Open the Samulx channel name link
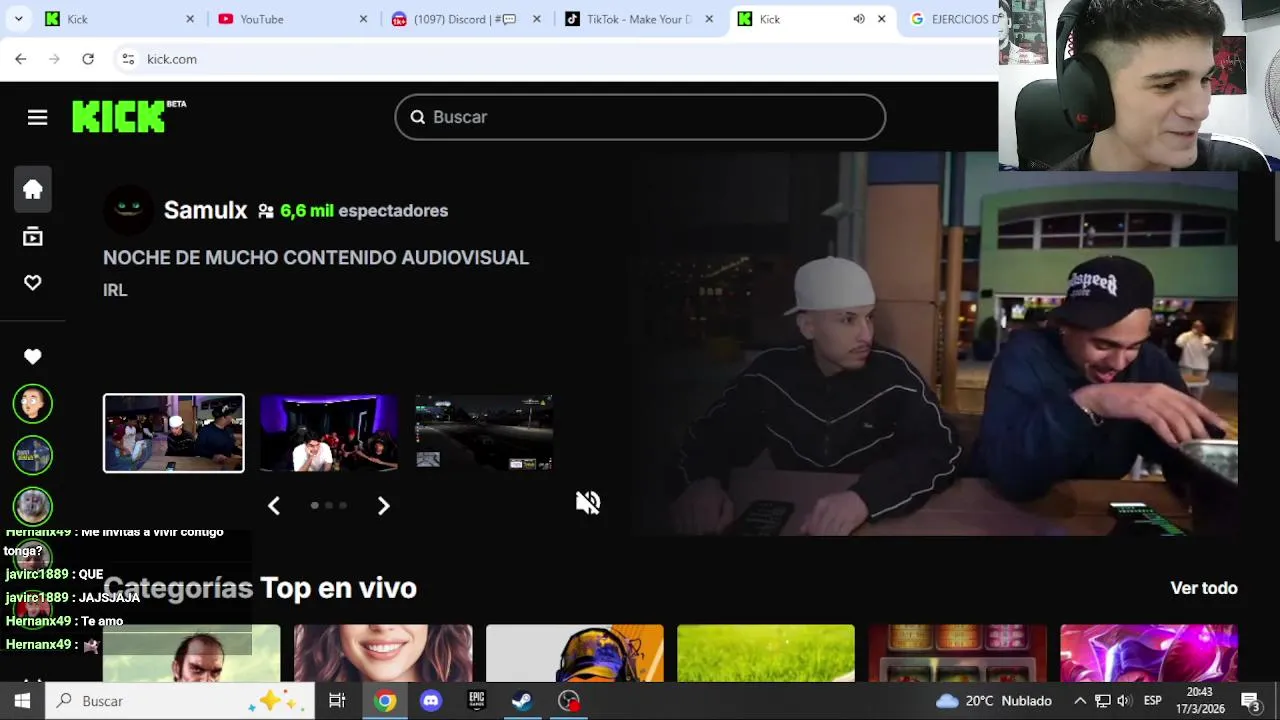The image size is (1280, 720). point(205,210)
